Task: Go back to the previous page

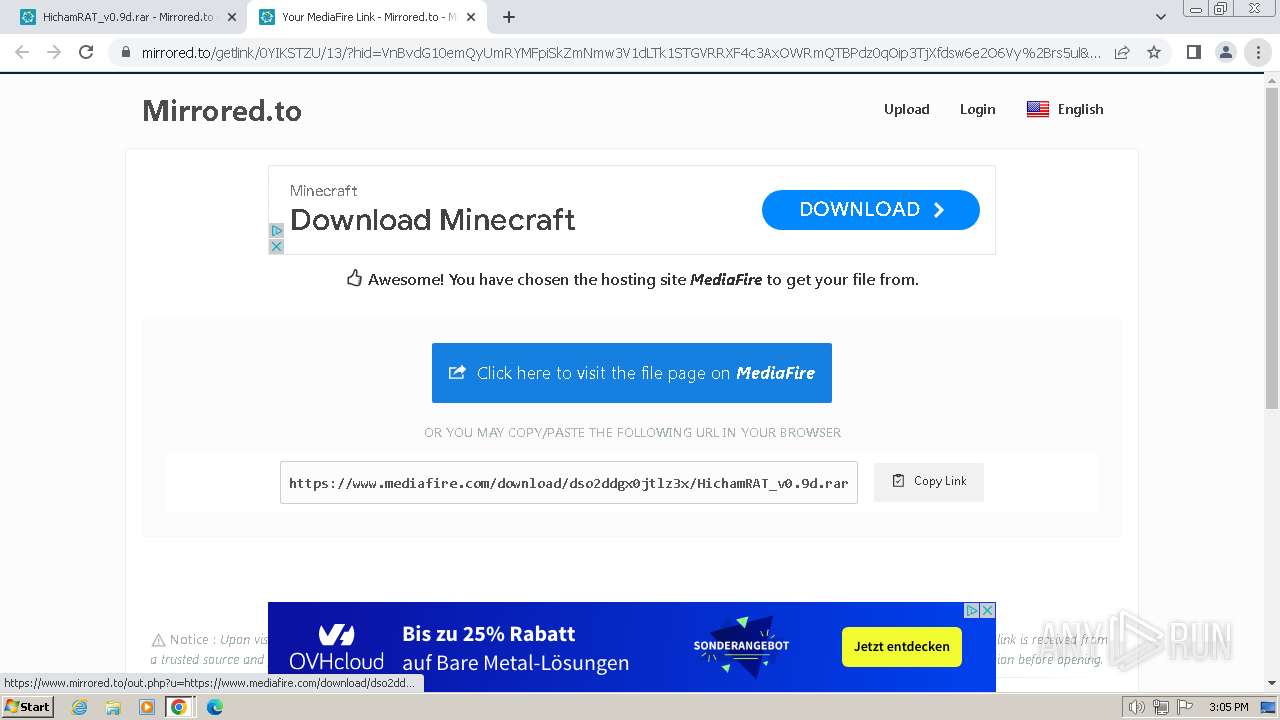Action: click(x=22, y=52)
